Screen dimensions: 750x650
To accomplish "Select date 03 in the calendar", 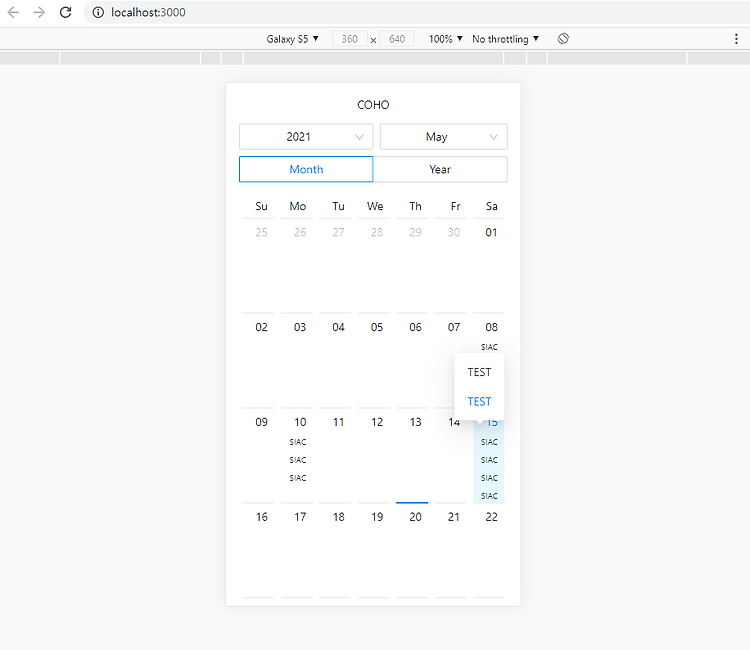I will click(x=300, y=327).
